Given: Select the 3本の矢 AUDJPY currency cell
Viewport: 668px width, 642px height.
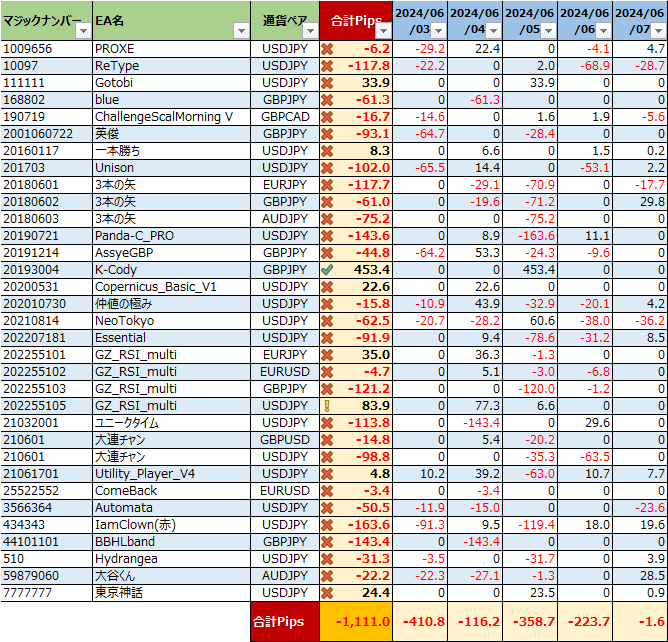Looking at the screenshot, I should [x=285, y=219].
